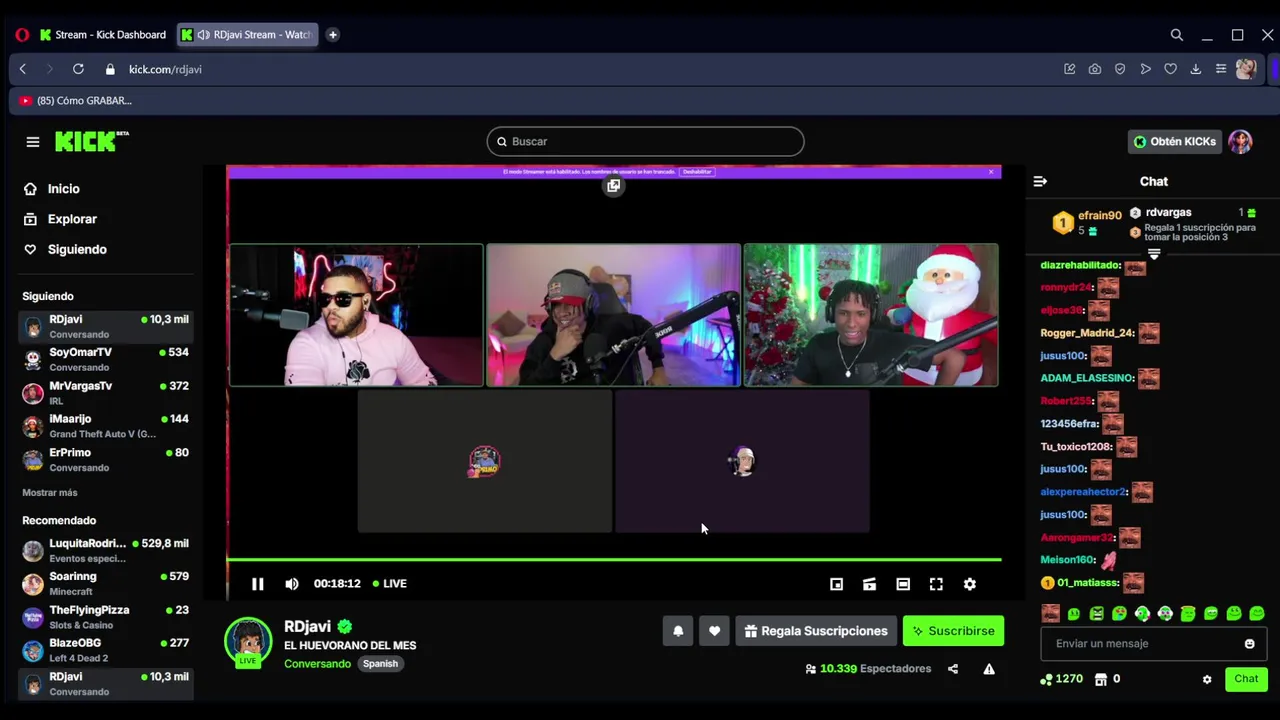Screen dimensions: 1280x720
Task: Open a new browser tab
Action: point(333,35)
